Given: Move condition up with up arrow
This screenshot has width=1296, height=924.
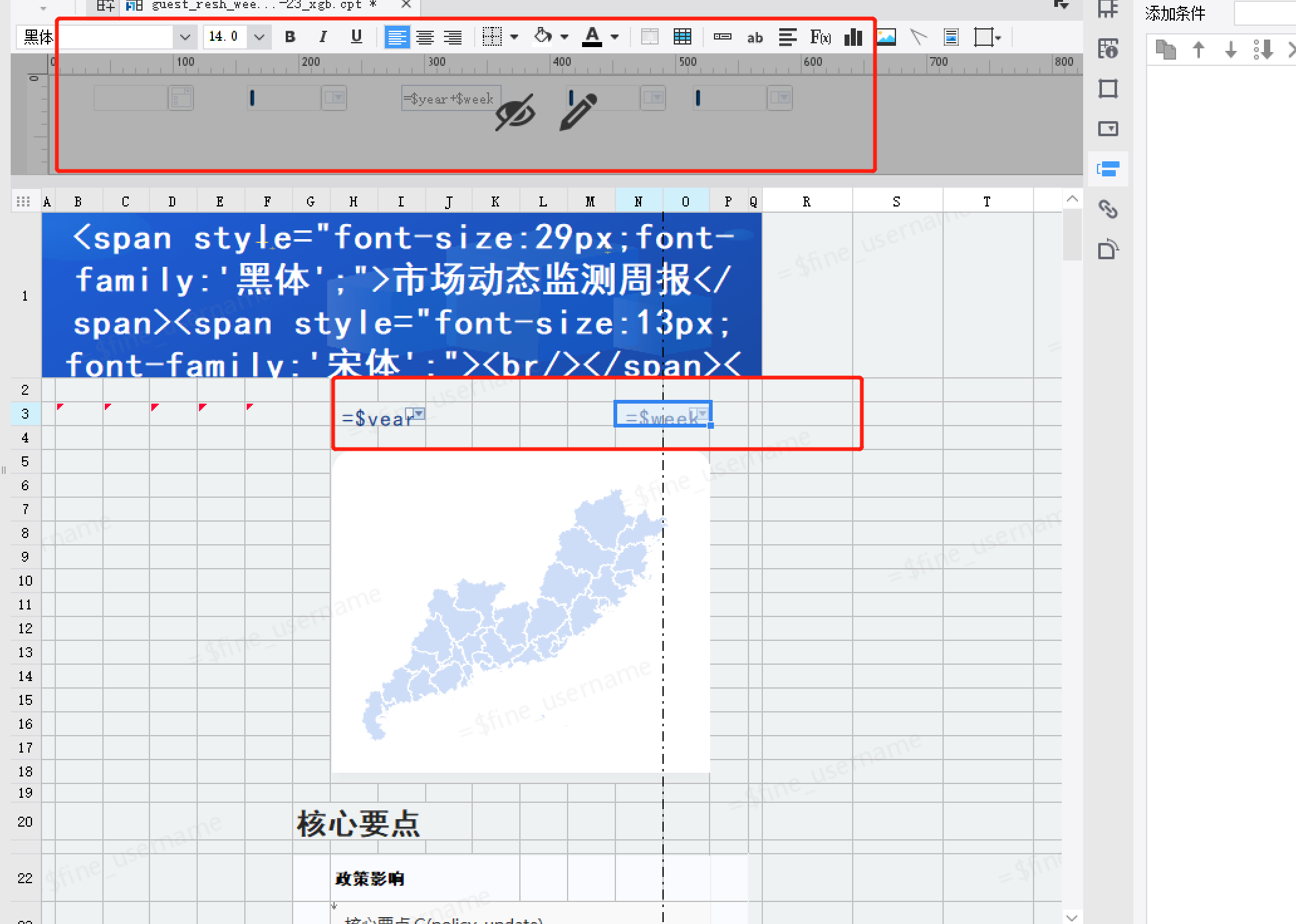Looking at the screenshot, I should tap(1199, 50).
